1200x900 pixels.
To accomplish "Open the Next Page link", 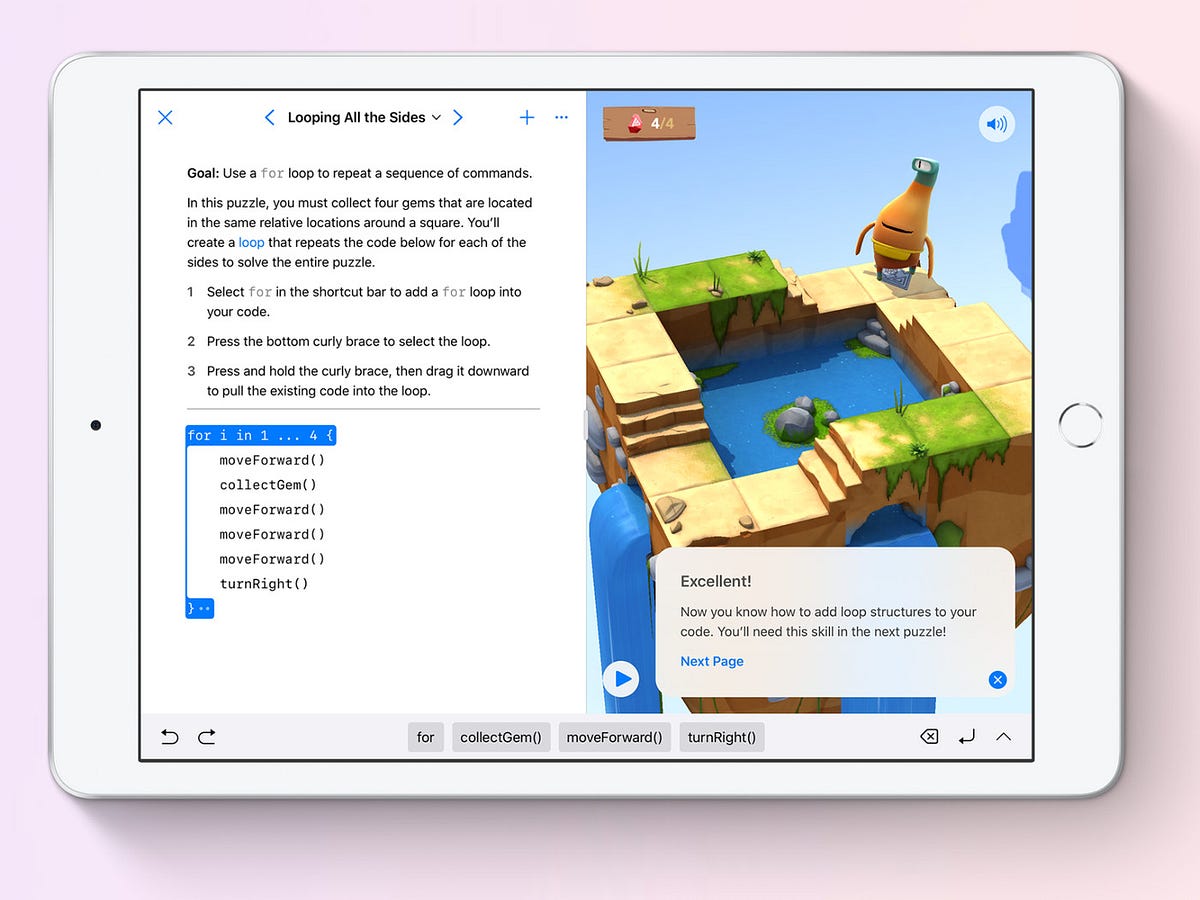I will 711,661.
